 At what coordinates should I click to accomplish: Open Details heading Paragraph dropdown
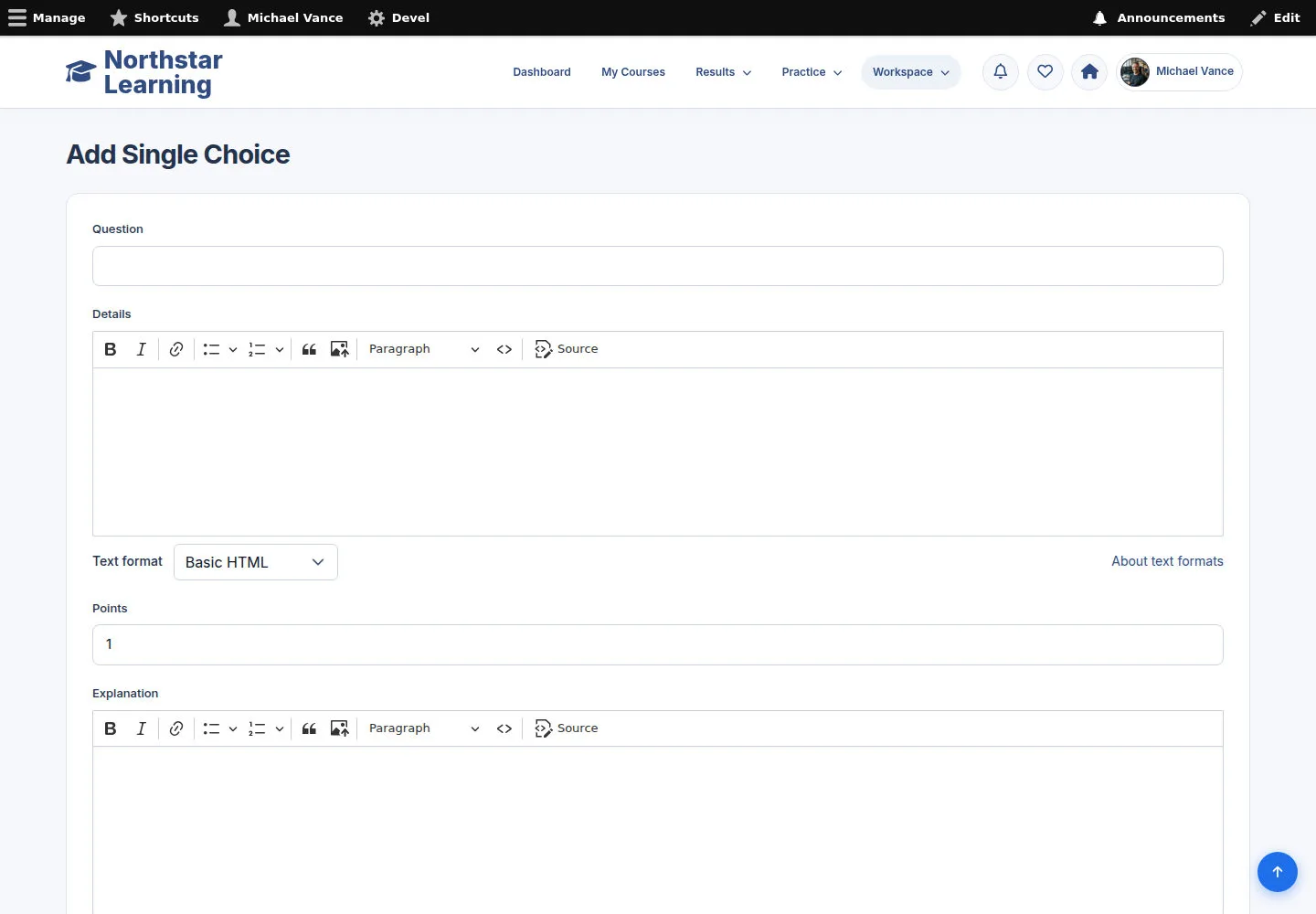tap(424, 349)
